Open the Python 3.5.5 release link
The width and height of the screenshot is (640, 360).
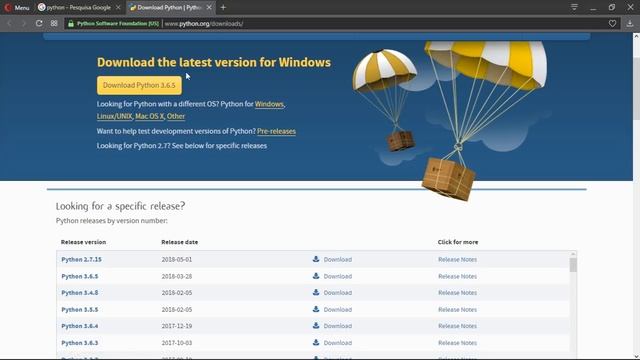point(80,309)
